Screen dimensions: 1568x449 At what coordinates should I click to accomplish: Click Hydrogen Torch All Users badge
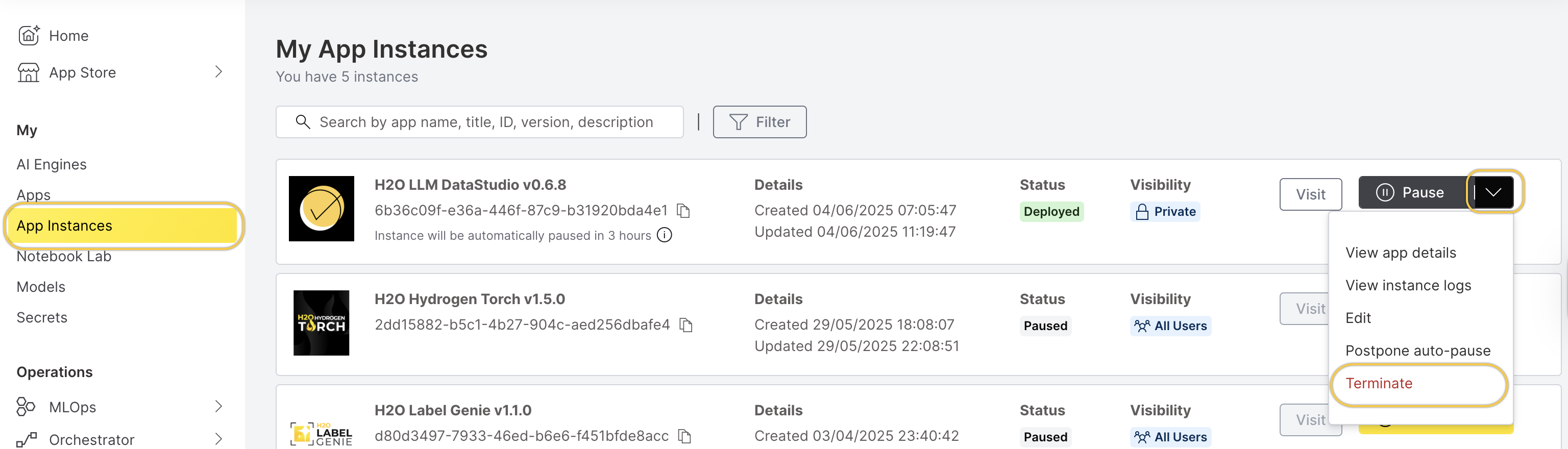pyautogui.click(x=1170, y=326)
